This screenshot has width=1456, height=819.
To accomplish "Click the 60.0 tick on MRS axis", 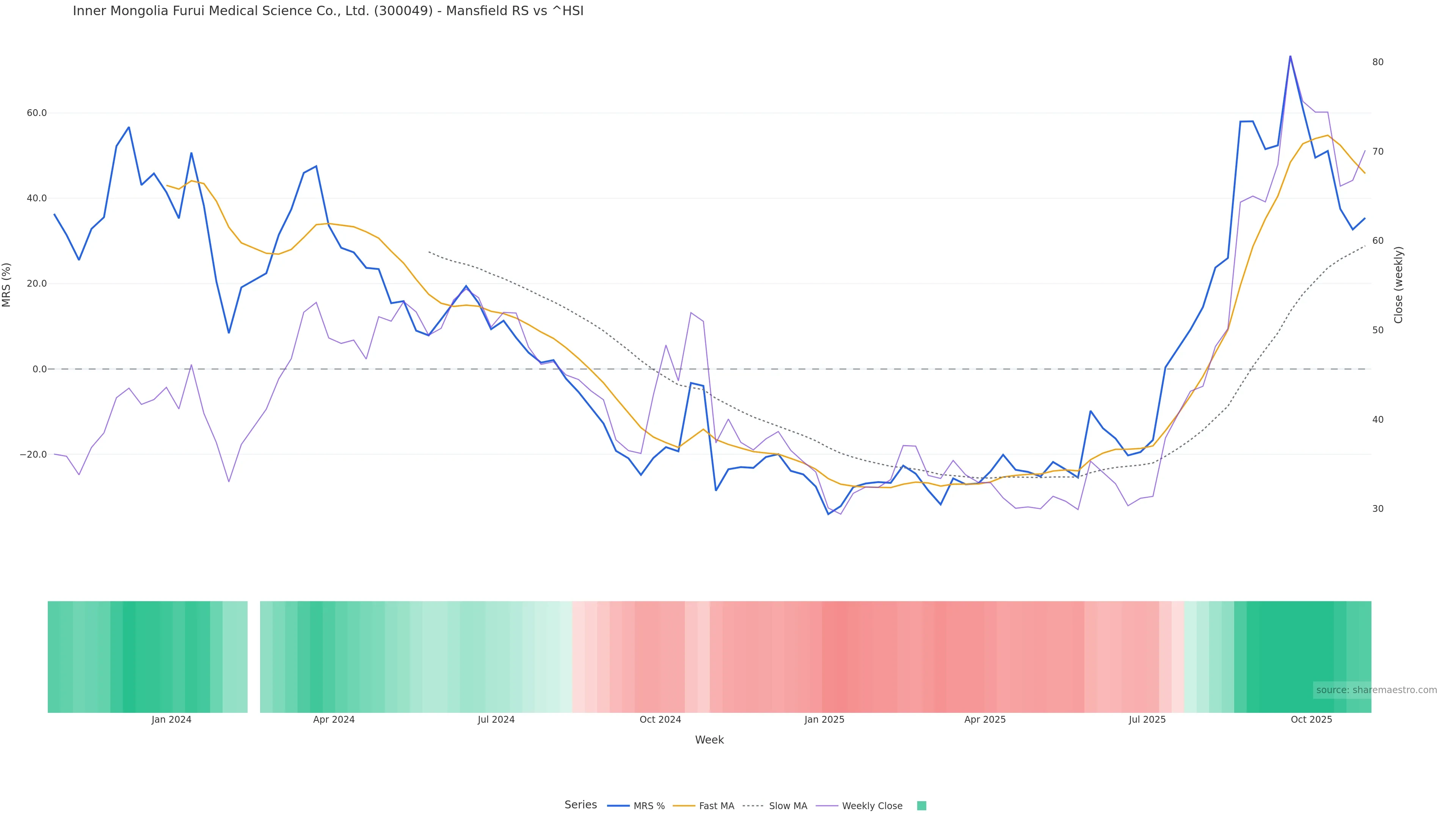I will [37, 113].
